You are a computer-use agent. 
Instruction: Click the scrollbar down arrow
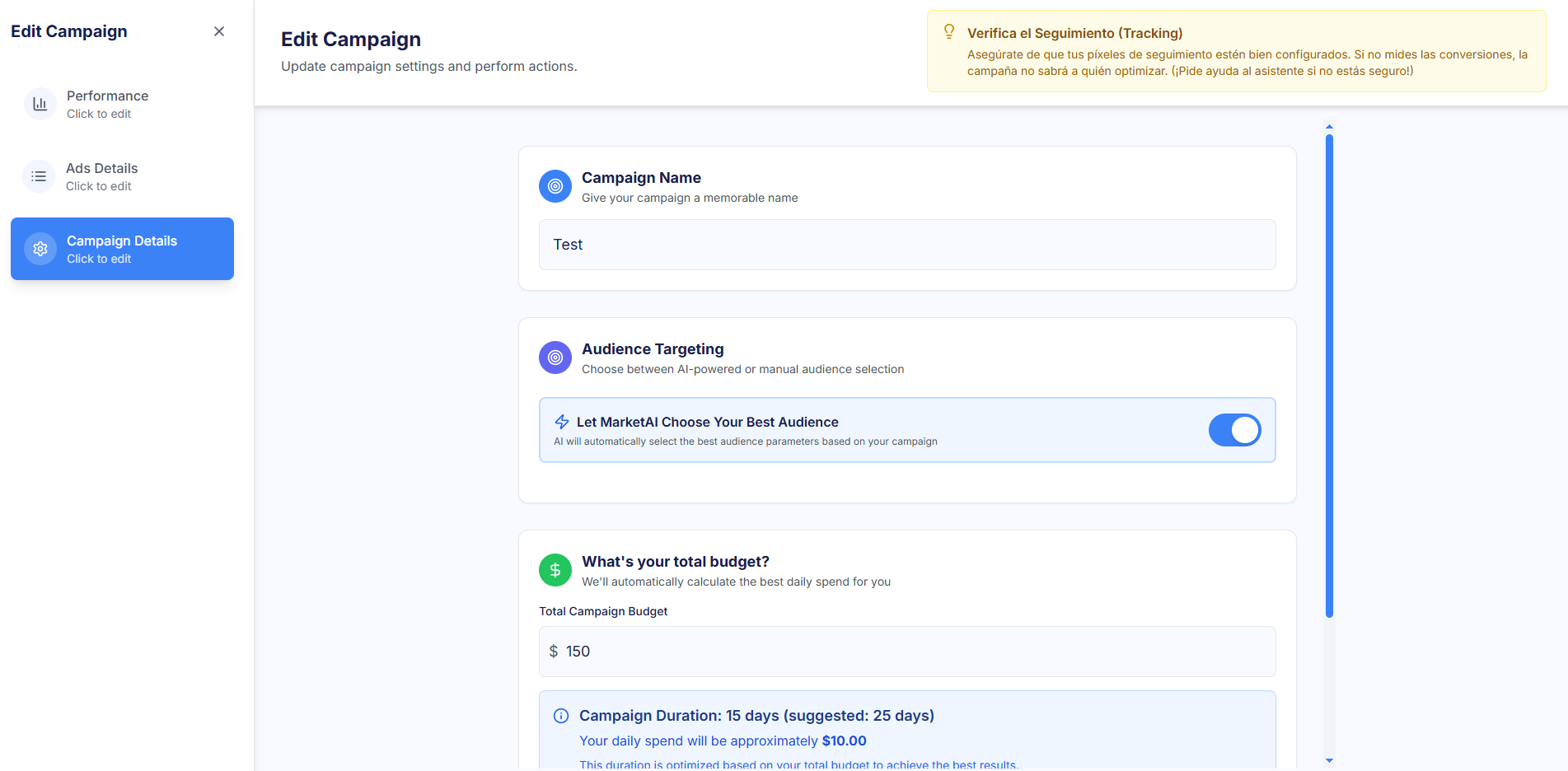(1329, 760)
